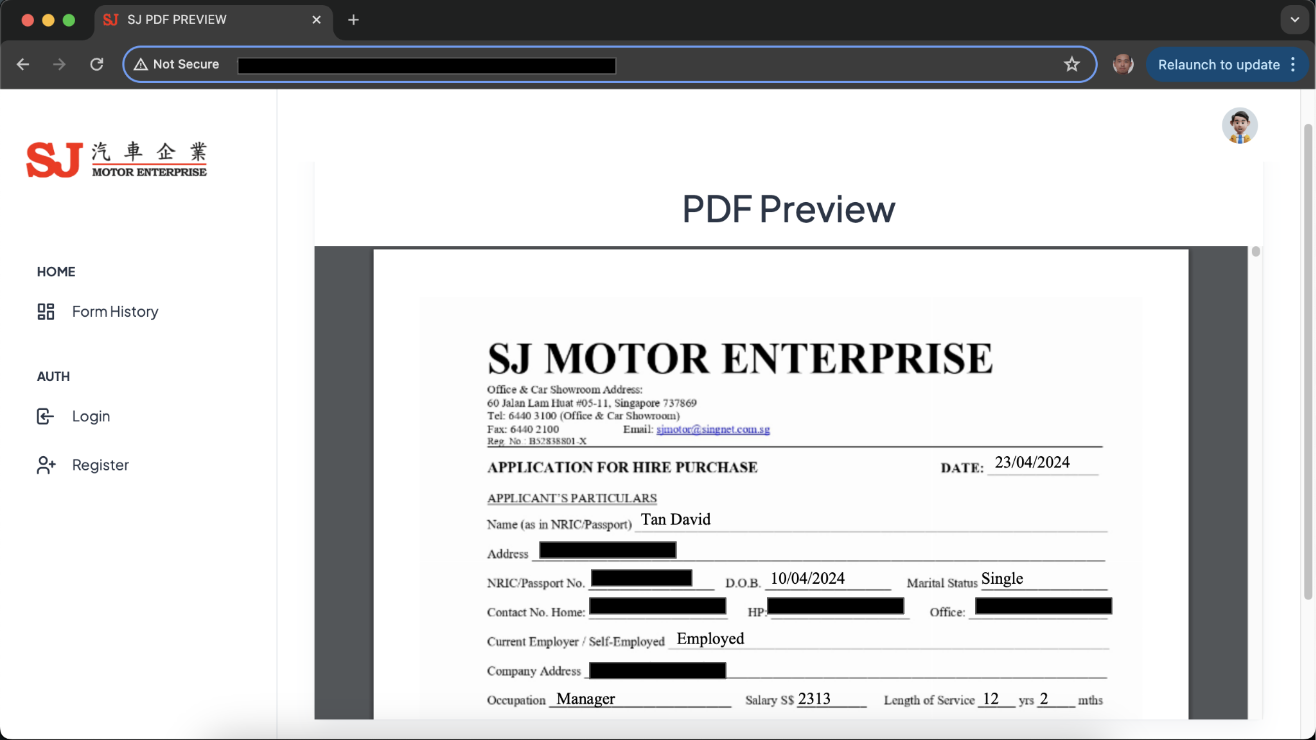
Task: Open a new tab with plus button
Action: [x=353, y=20]
